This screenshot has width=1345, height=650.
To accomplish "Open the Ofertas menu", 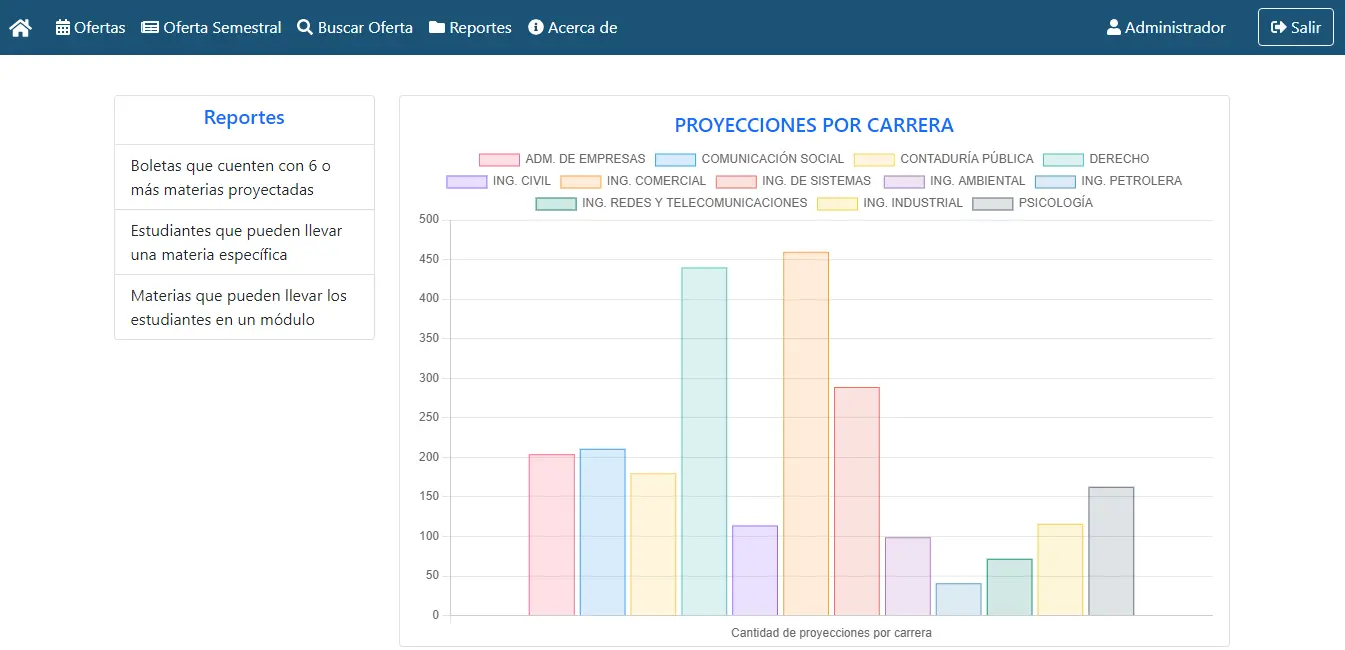I will (x=91, y=28).
